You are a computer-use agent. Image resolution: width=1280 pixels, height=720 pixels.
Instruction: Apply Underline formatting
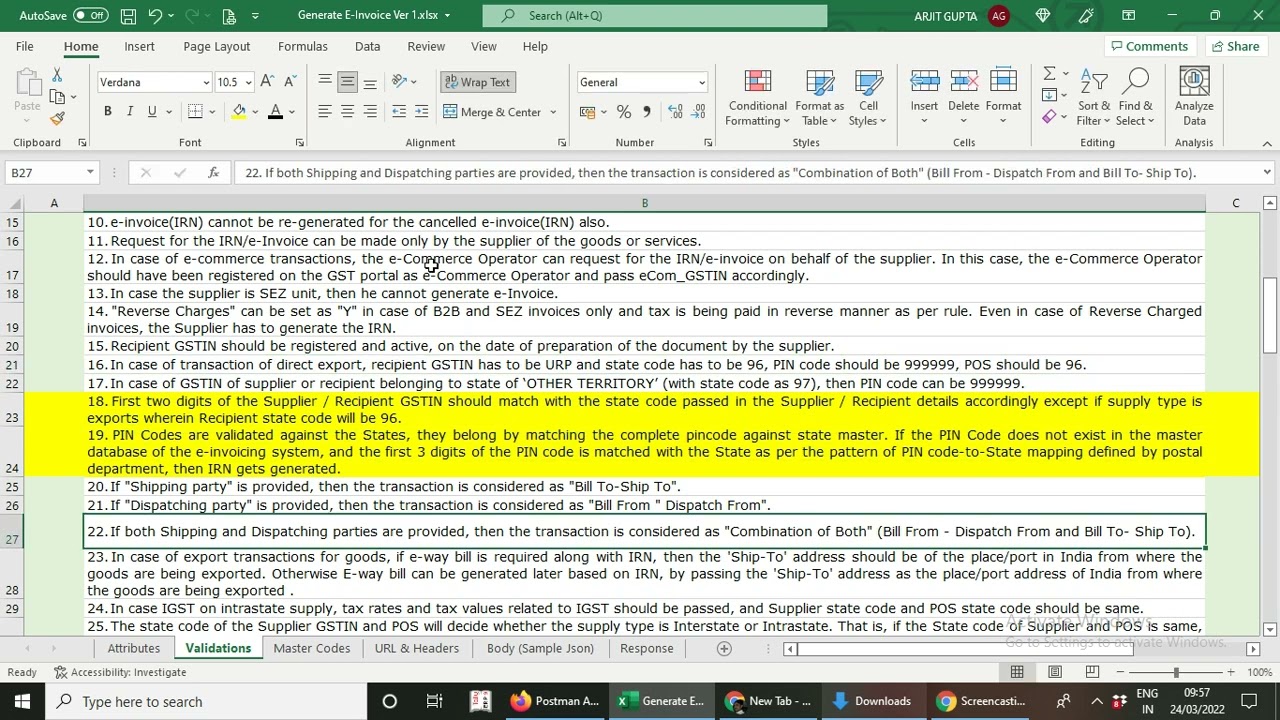point(152,112)
